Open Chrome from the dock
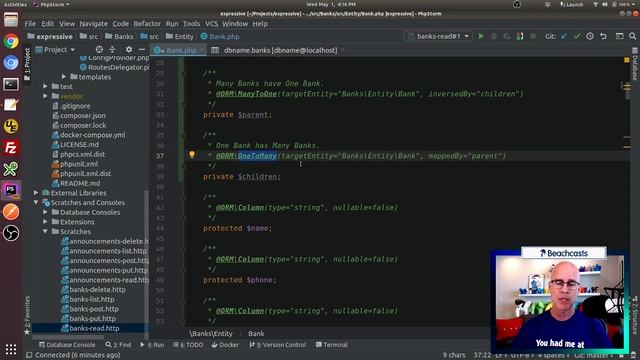This screenshot has height=360, width=640. click(11, 41)
